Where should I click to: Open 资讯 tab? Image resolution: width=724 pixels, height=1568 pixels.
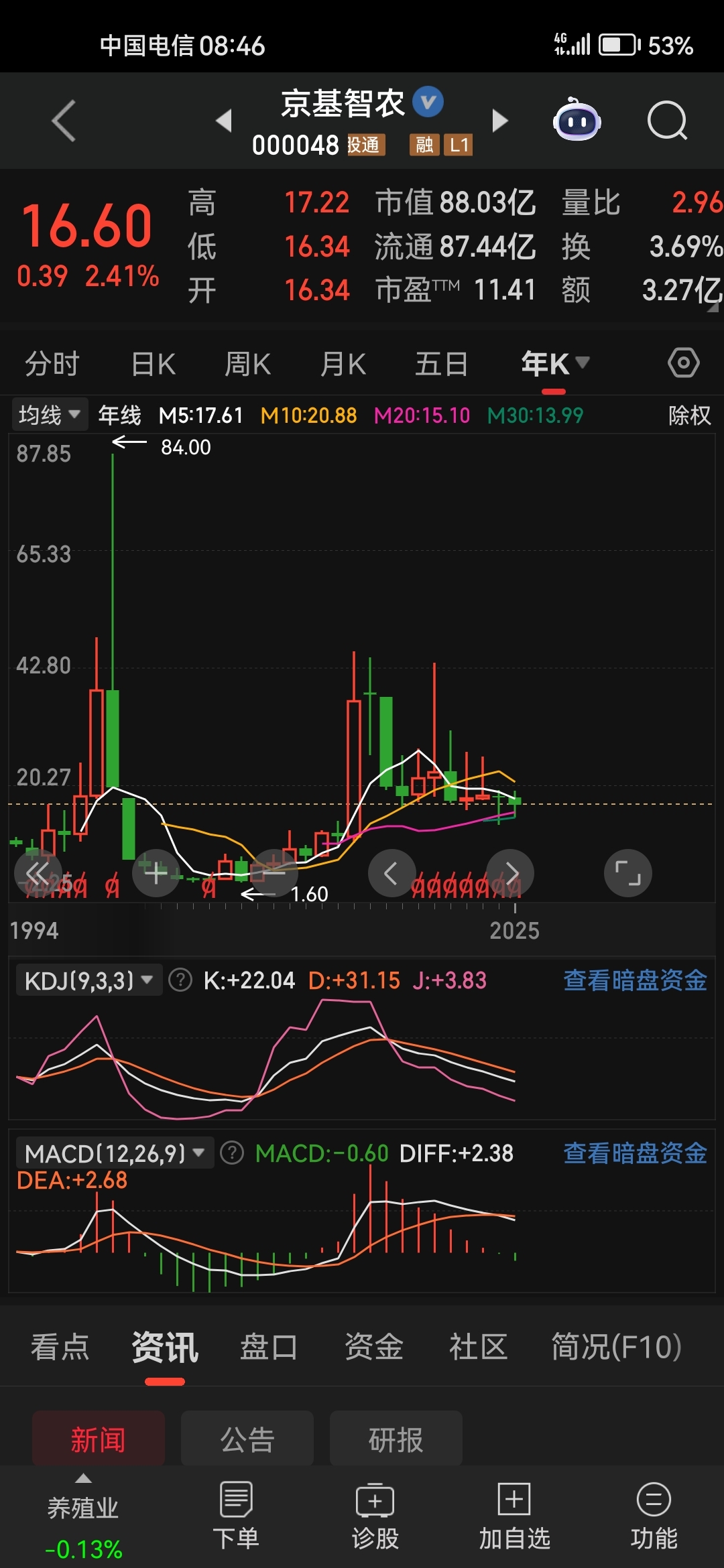pos(165,1347)
